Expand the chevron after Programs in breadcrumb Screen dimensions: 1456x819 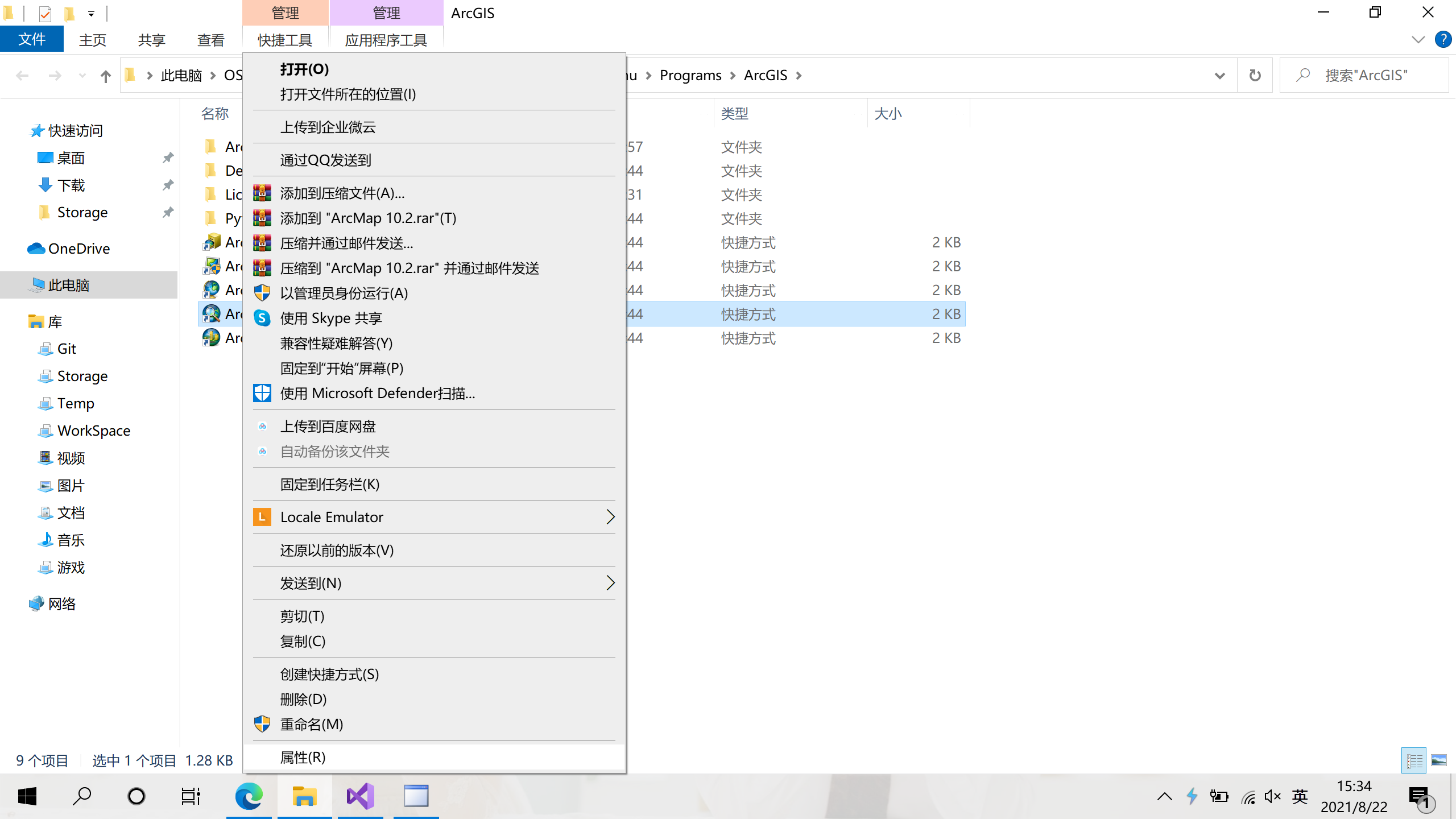click(733, 76)
